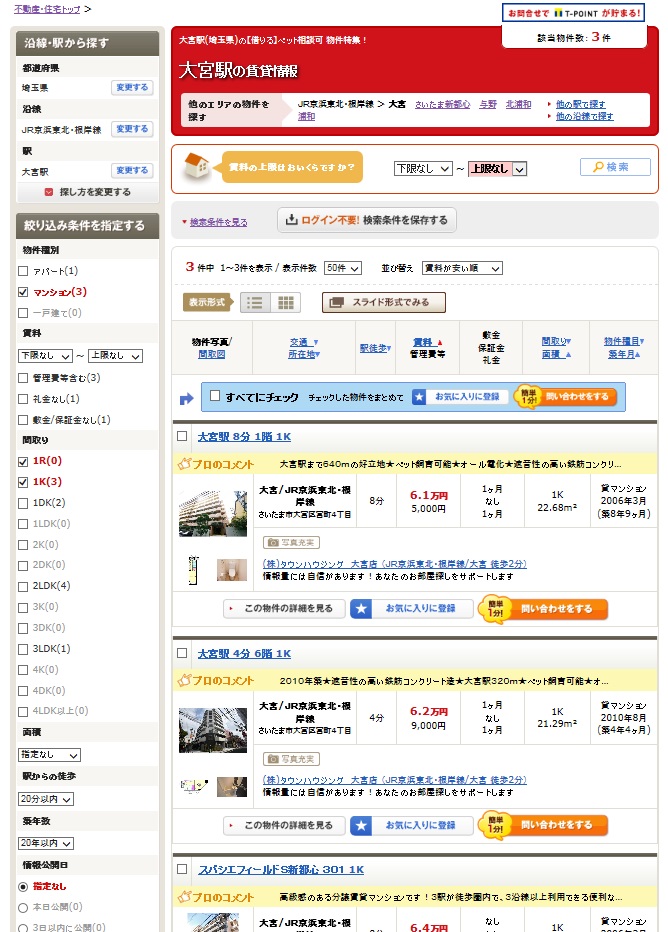Click orange inquiry button for 4分 6階 listing
The width and height of the screenshot is (668, 932).
544,825
